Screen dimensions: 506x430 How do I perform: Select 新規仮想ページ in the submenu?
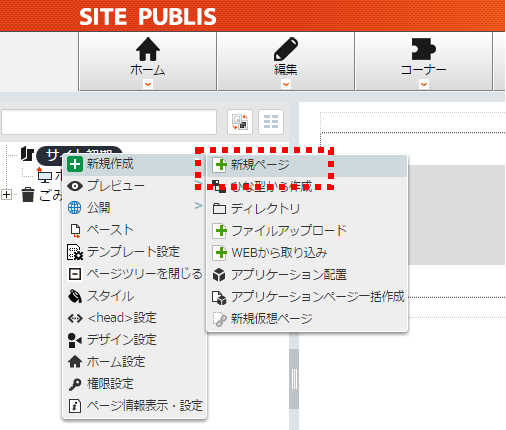click(x=307, y=319)
